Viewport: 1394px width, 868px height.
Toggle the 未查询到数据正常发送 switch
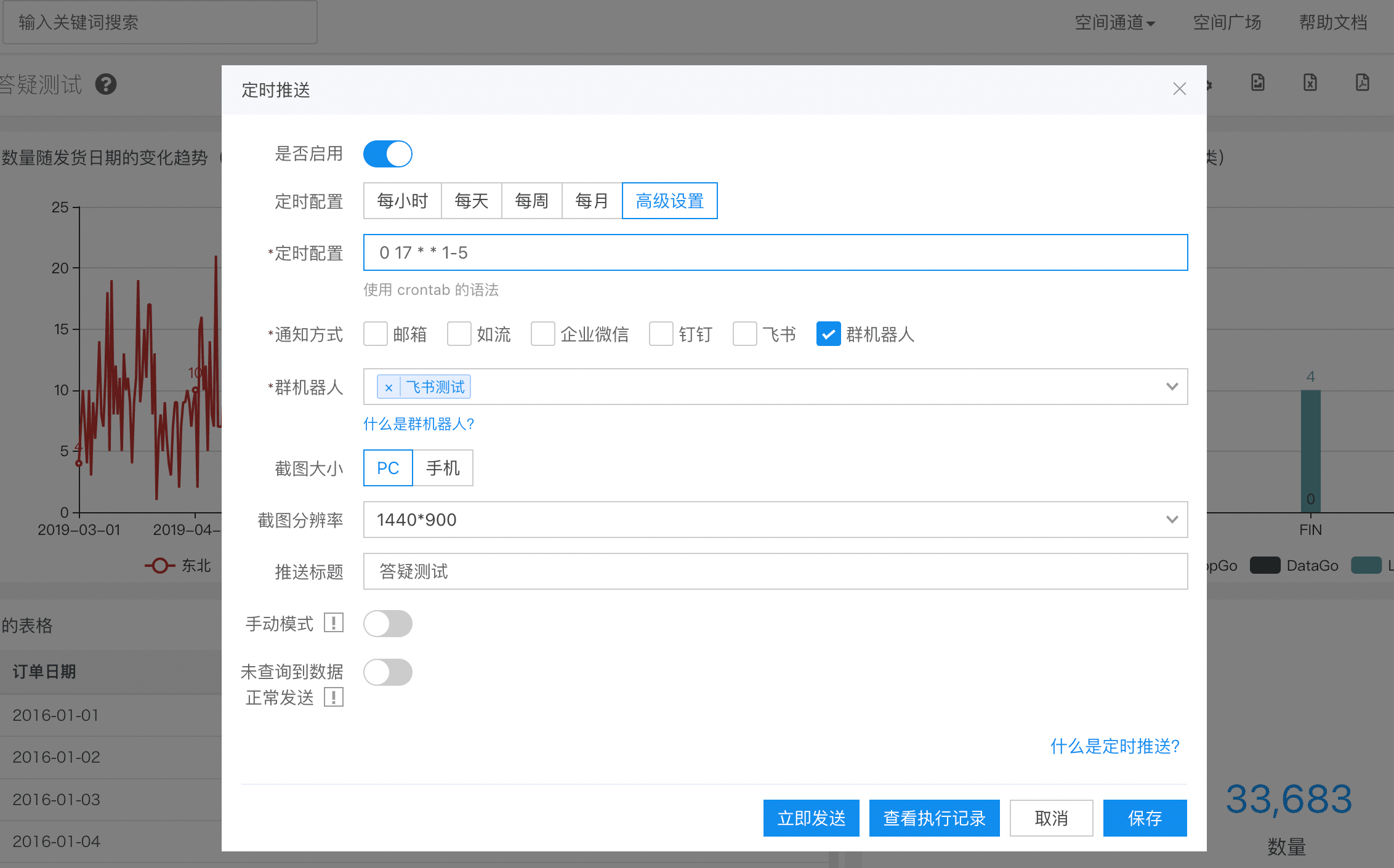[x=388, y=672]
